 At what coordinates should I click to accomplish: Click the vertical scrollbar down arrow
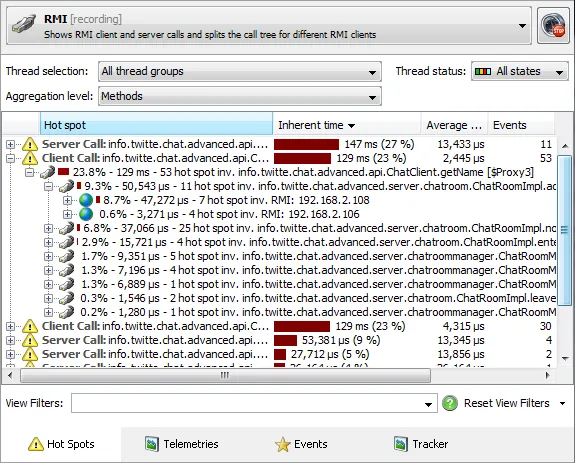[x=565, y=359]
